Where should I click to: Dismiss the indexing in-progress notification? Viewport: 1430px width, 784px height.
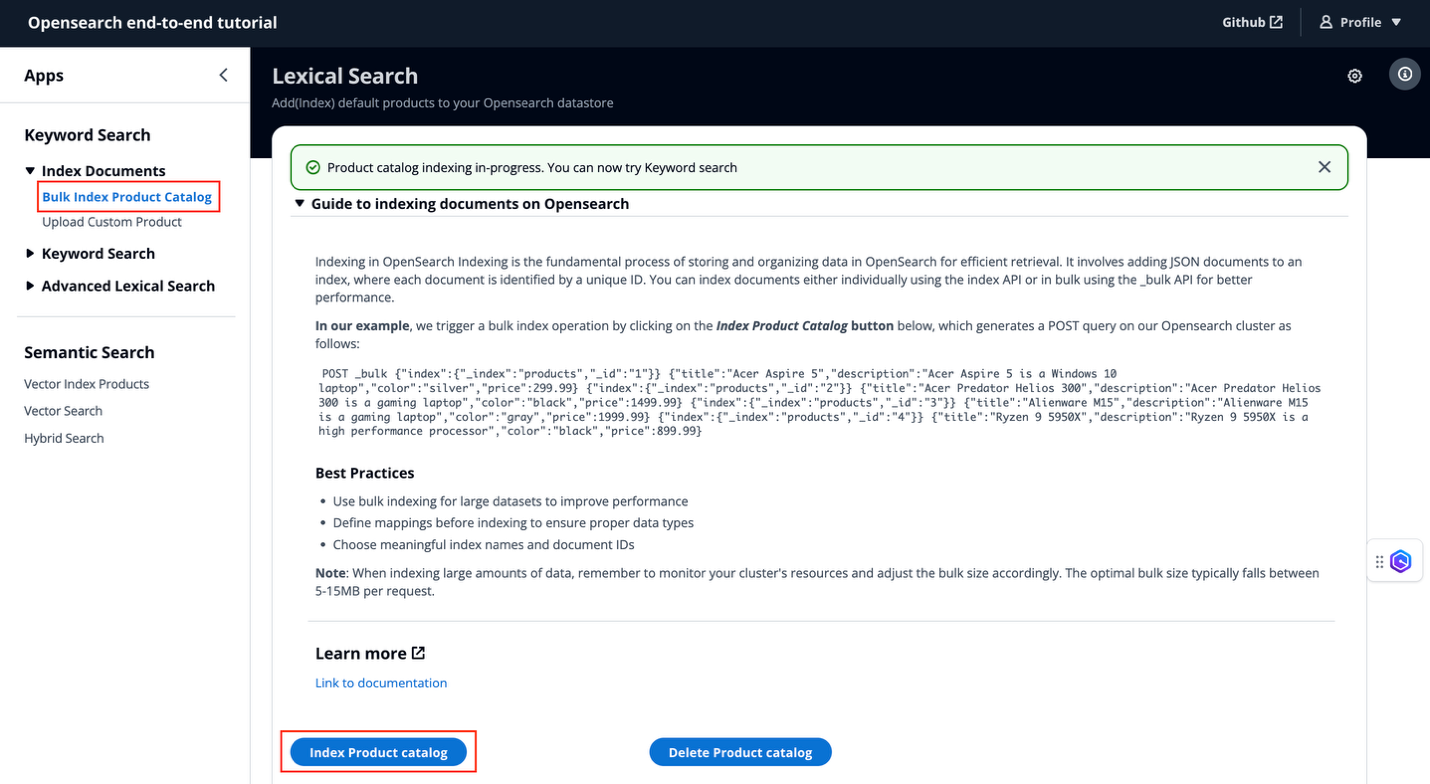[x=1324, y=166]
